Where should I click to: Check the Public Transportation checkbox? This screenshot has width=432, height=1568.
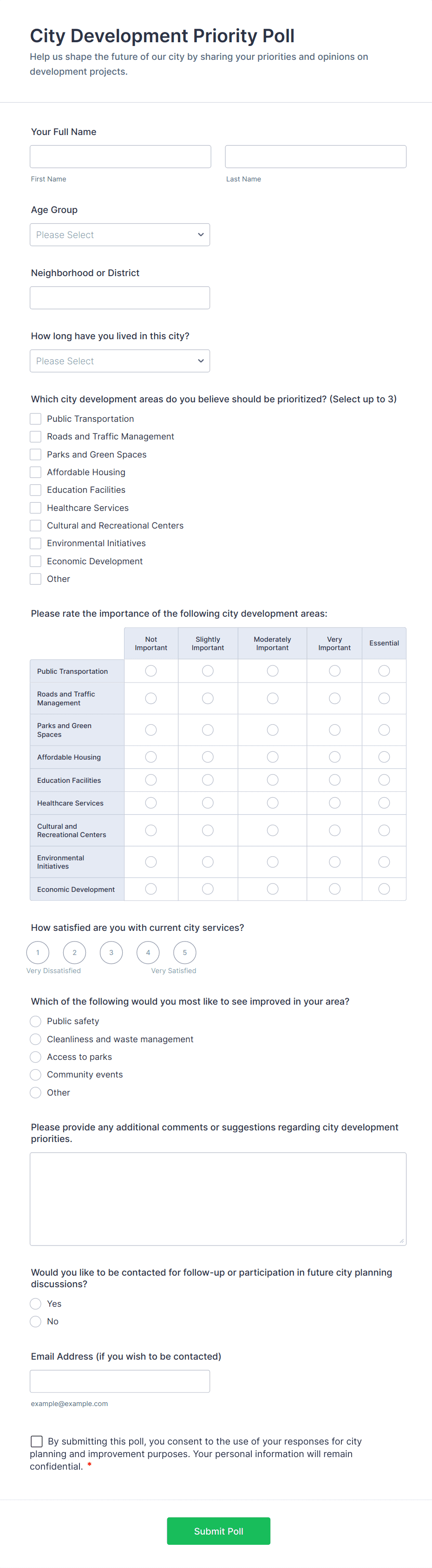pyautogui.click(x=36, y=419)
